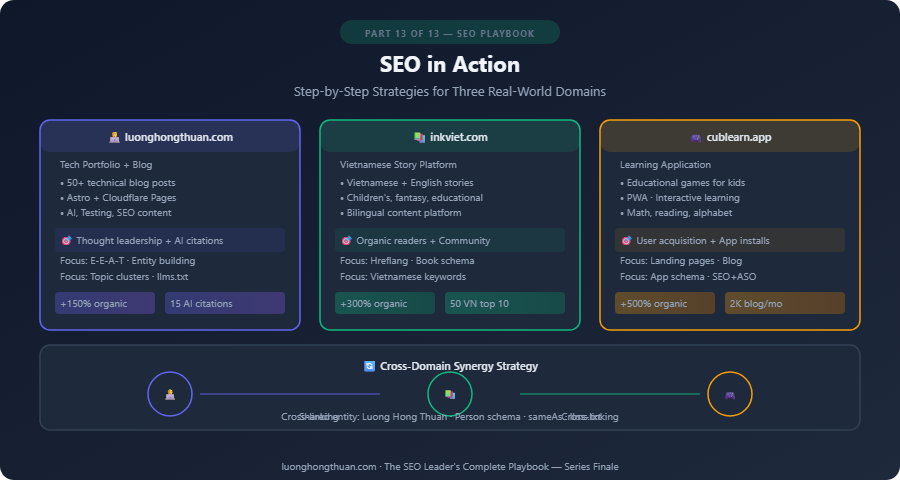Click the Vietnamese + English stories bullet

coord(407,183)
